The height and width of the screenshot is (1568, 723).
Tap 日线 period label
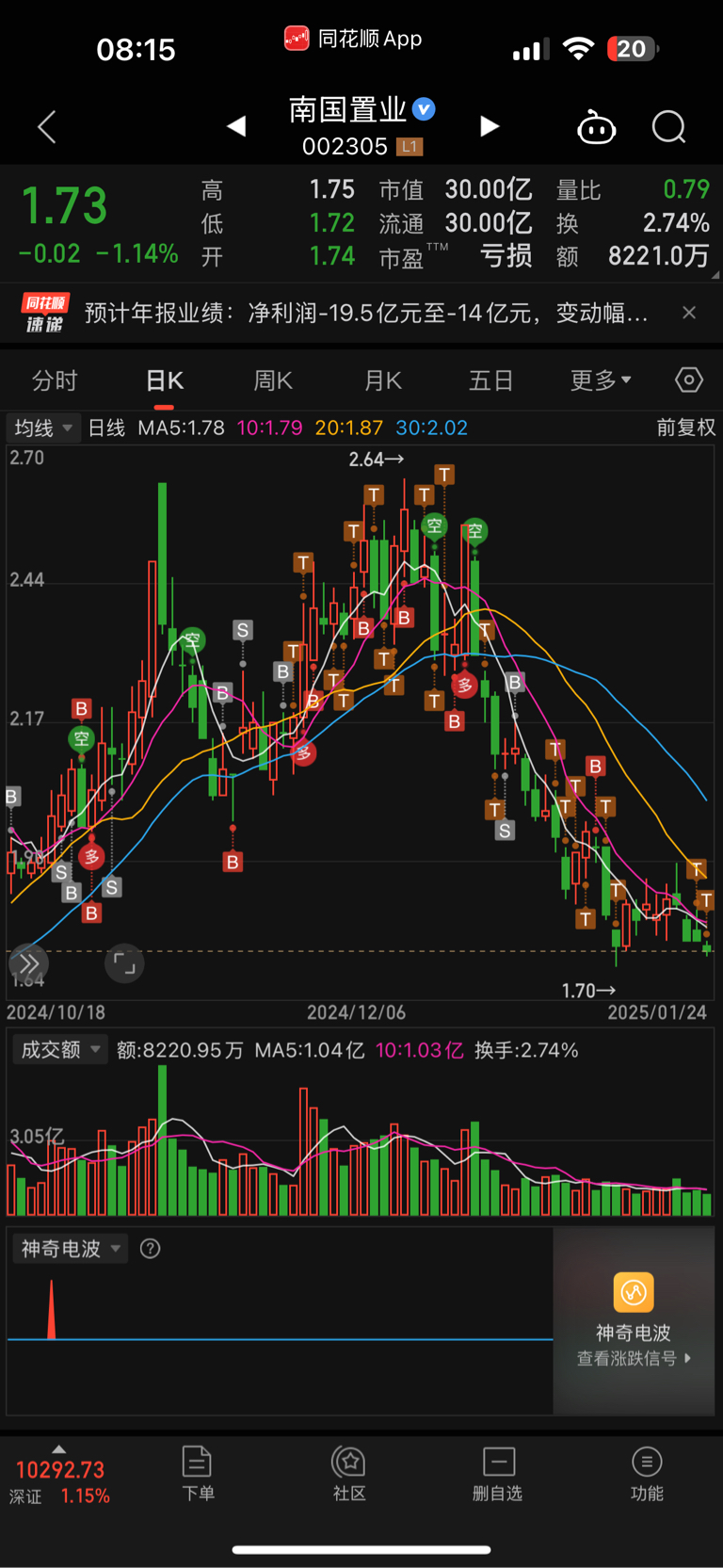(106, 428)
